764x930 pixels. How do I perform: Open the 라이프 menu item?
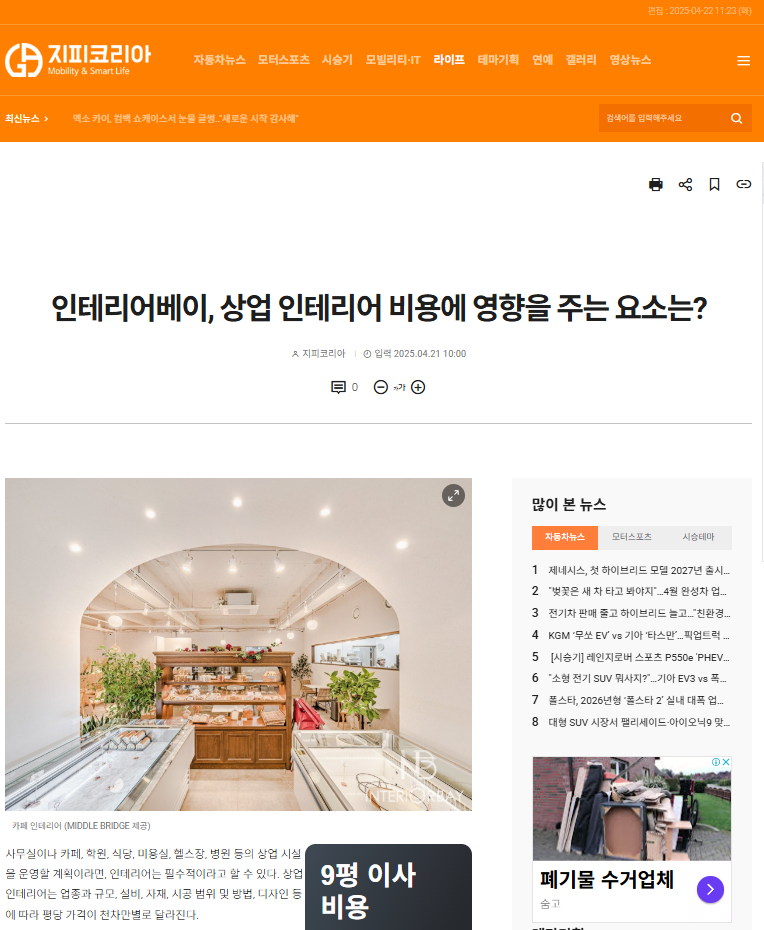(449, 60)
